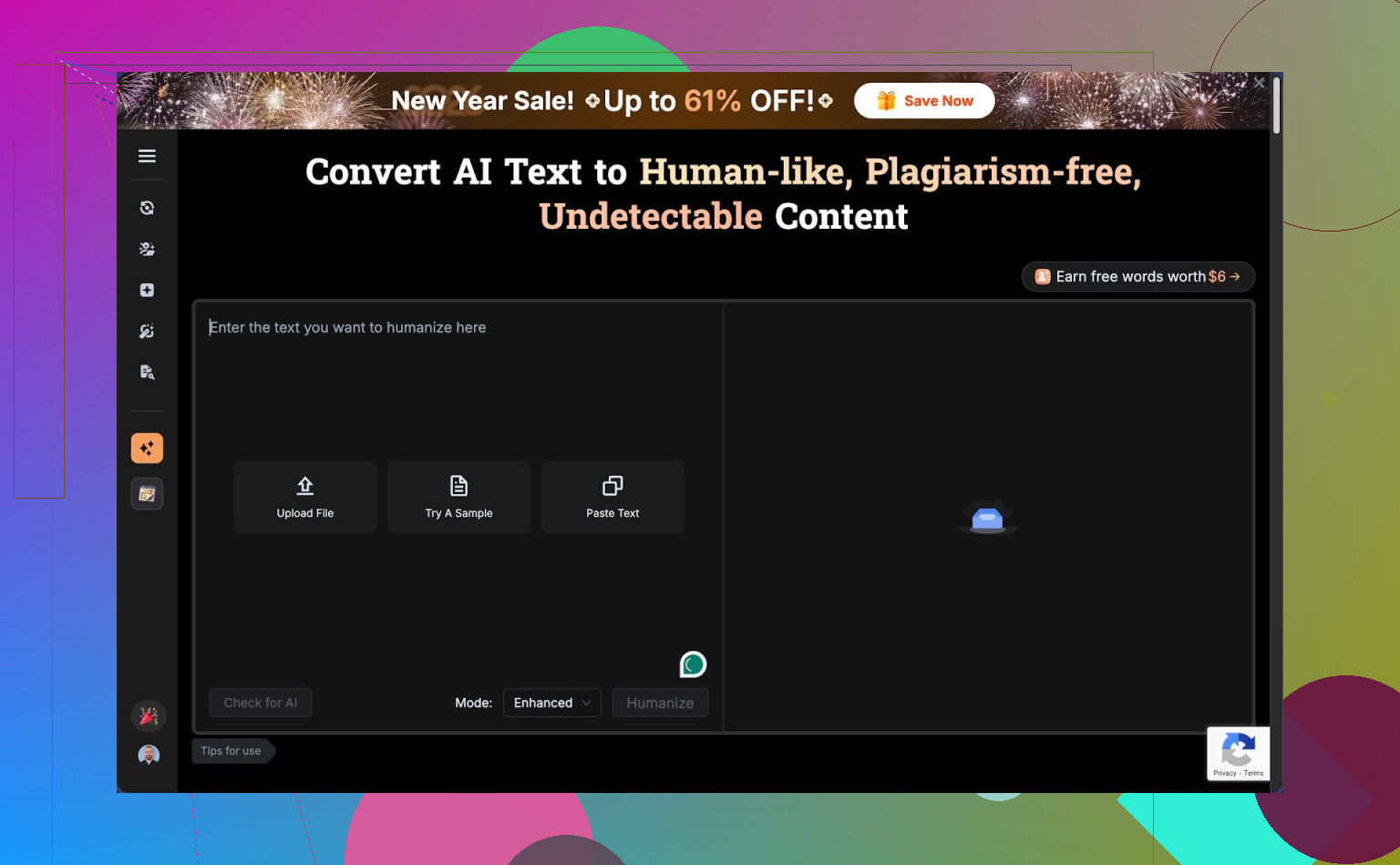Viewport: 1400px width, 865px height.
Task: Click the Check for AI button
Action: (x=261, y=703)
